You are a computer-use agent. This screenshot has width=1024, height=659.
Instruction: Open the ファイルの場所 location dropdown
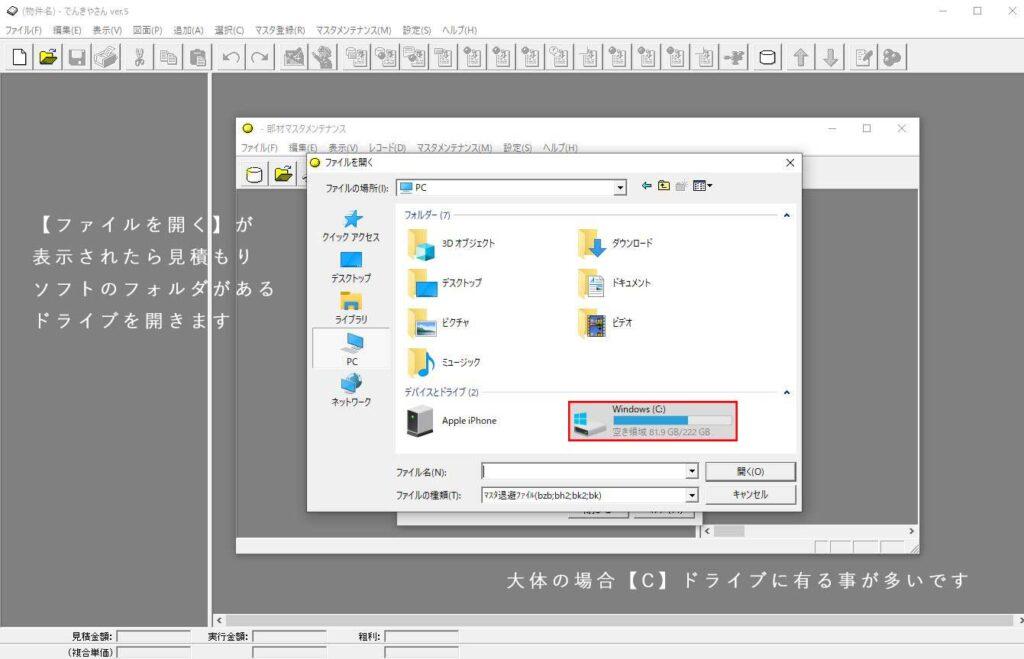pyautogui.click(x=620, y=187)
